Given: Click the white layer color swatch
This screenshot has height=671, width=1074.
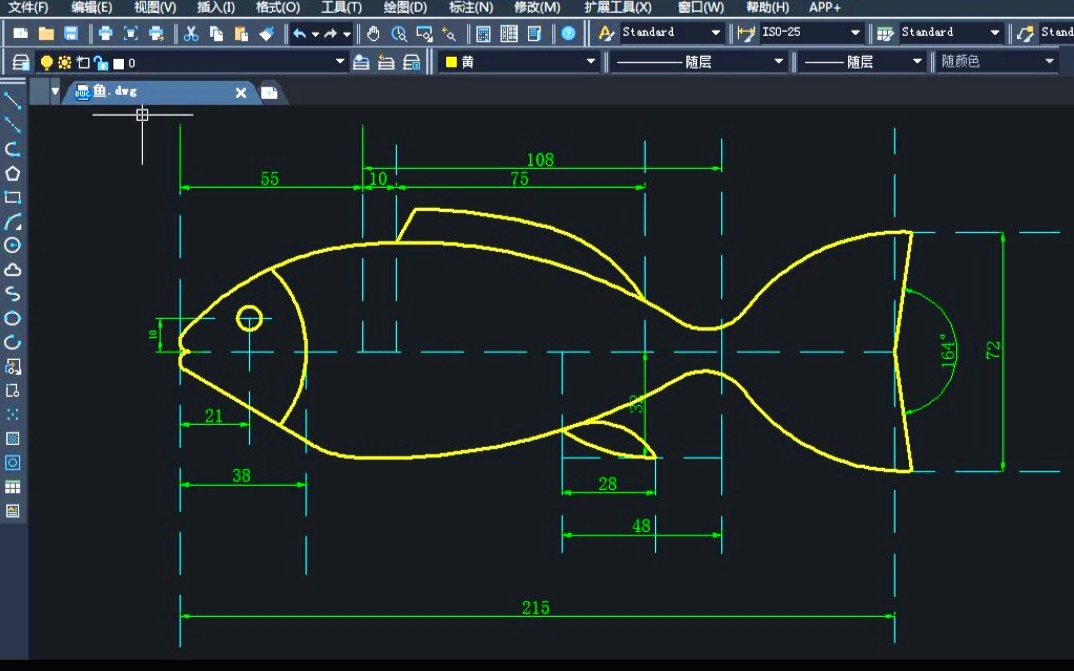Looking at the screenshot, I should point(118,64).
